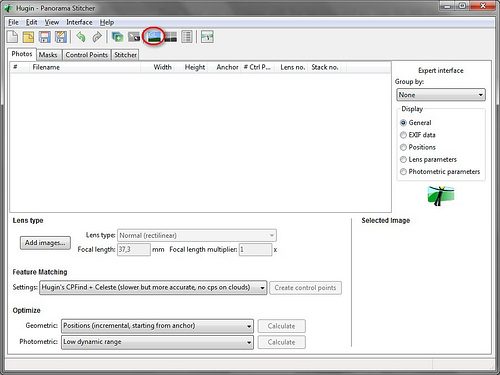This screenshot has height=375, width=500.
Task: Click the add images toolbar icon
Action: click(117, 37)
